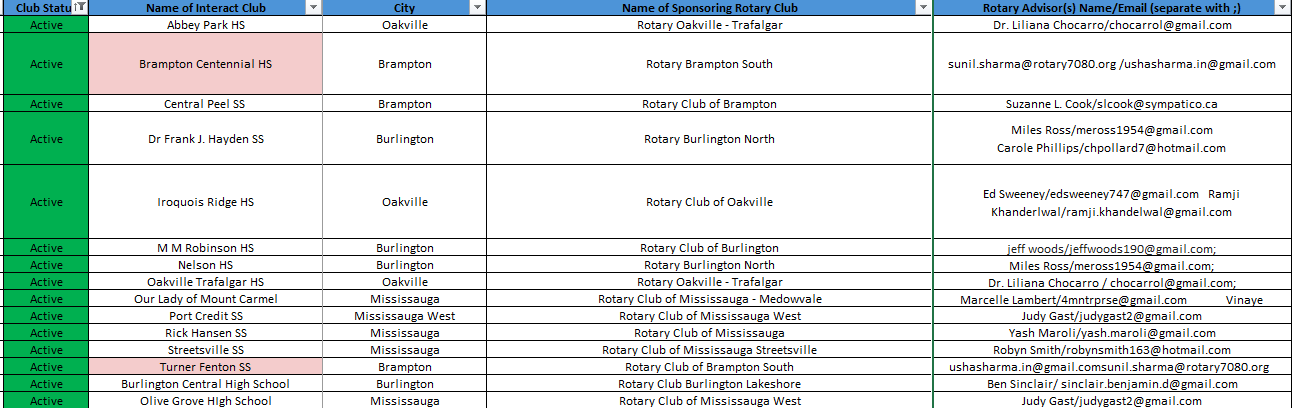The width and height of the screenshot is (1292, 408).
Task: Select the Mississauga West city cell
Action: tap(404, 316)
